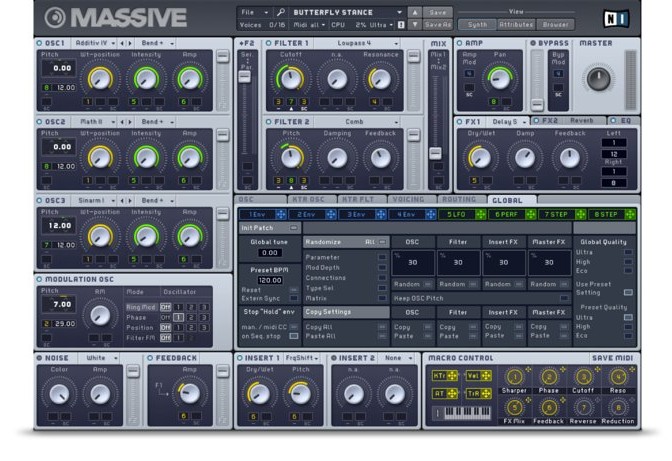
Task: Open the FX1 Delay S effect dropdown
Action: pos(508,122)
